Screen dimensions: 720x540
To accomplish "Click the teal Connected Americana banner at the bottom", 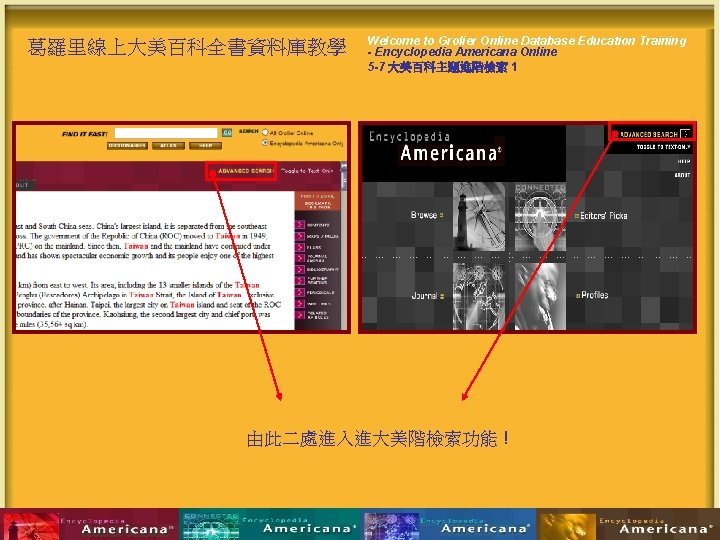I will pos(270,524).
